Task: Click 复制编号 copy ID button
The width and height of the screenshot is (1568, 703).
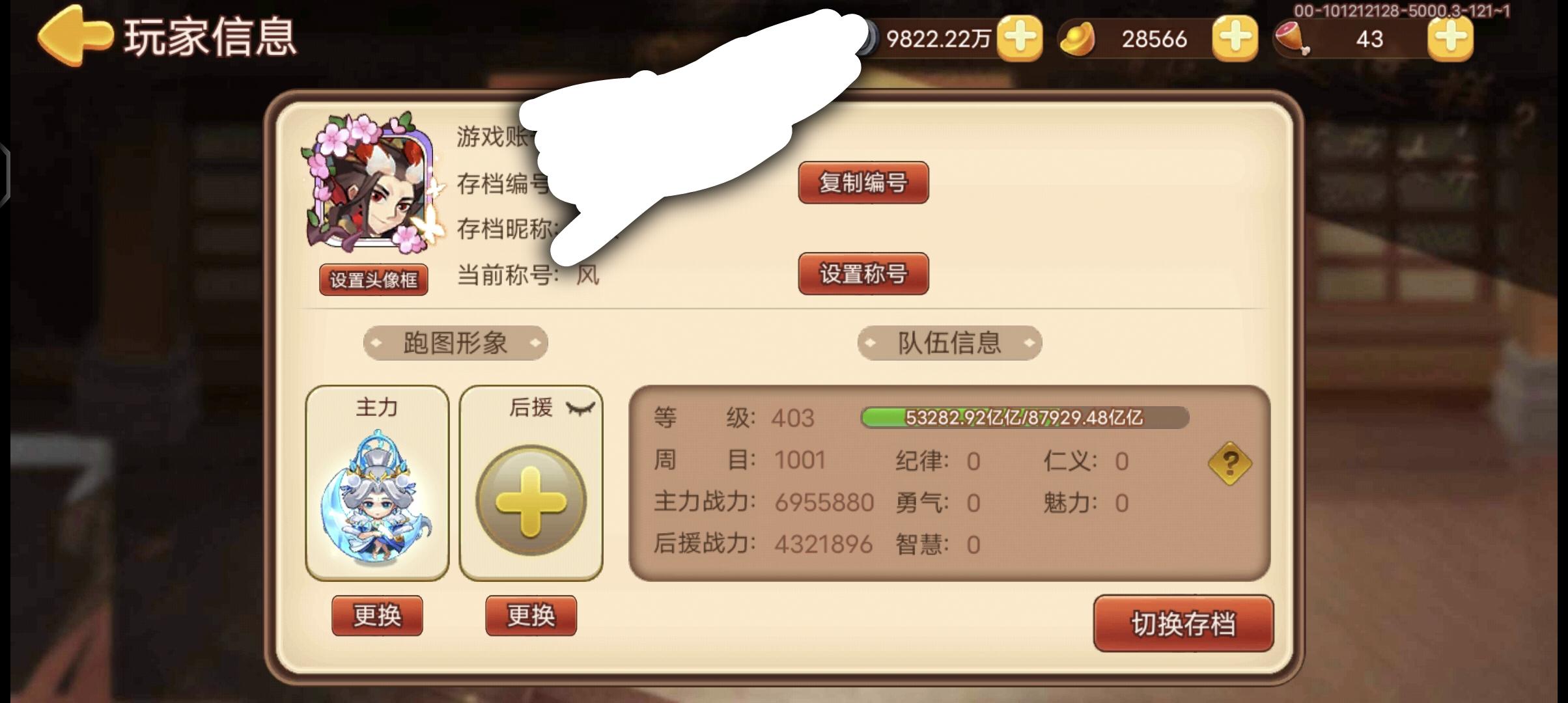Action: (863, 182)
